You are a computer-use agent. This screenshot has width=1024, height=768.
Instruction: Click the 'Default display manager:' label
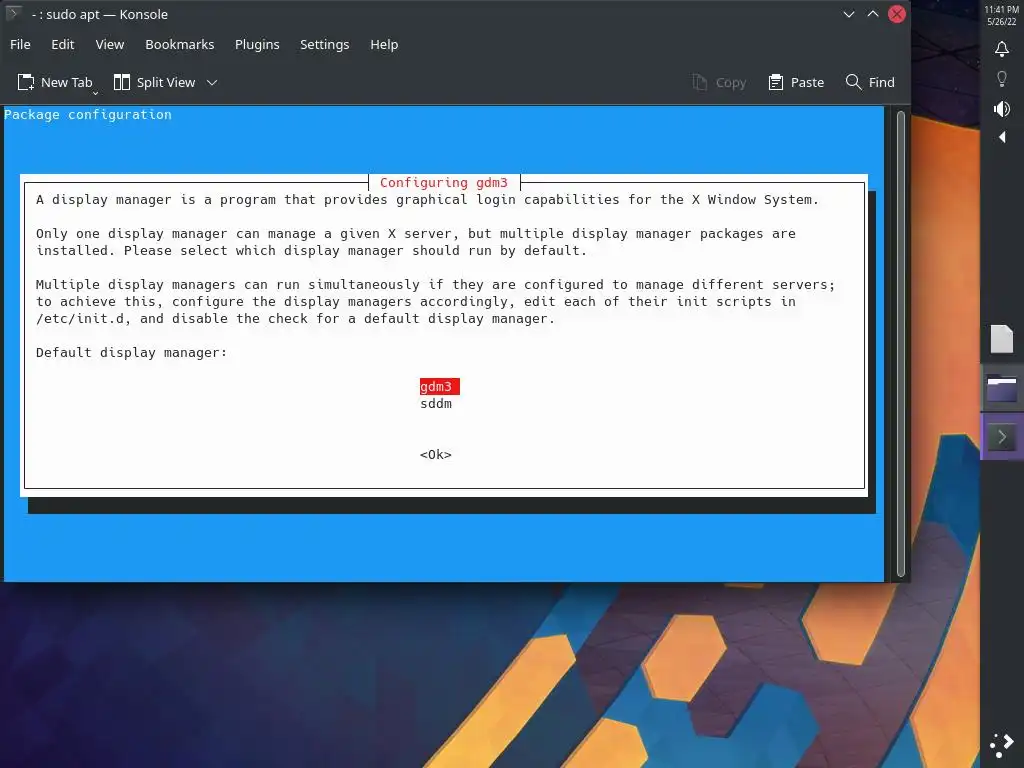pos(131,353)
